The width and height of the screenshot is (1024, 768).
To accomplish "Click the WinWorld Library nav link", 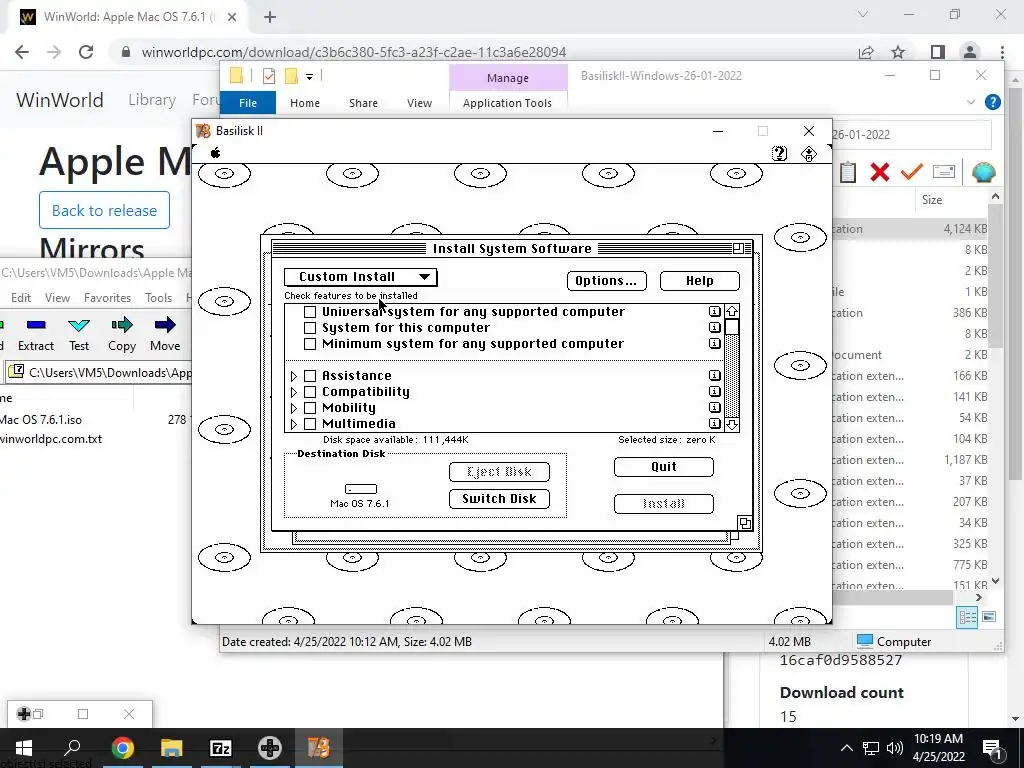I will pos(152,100).
